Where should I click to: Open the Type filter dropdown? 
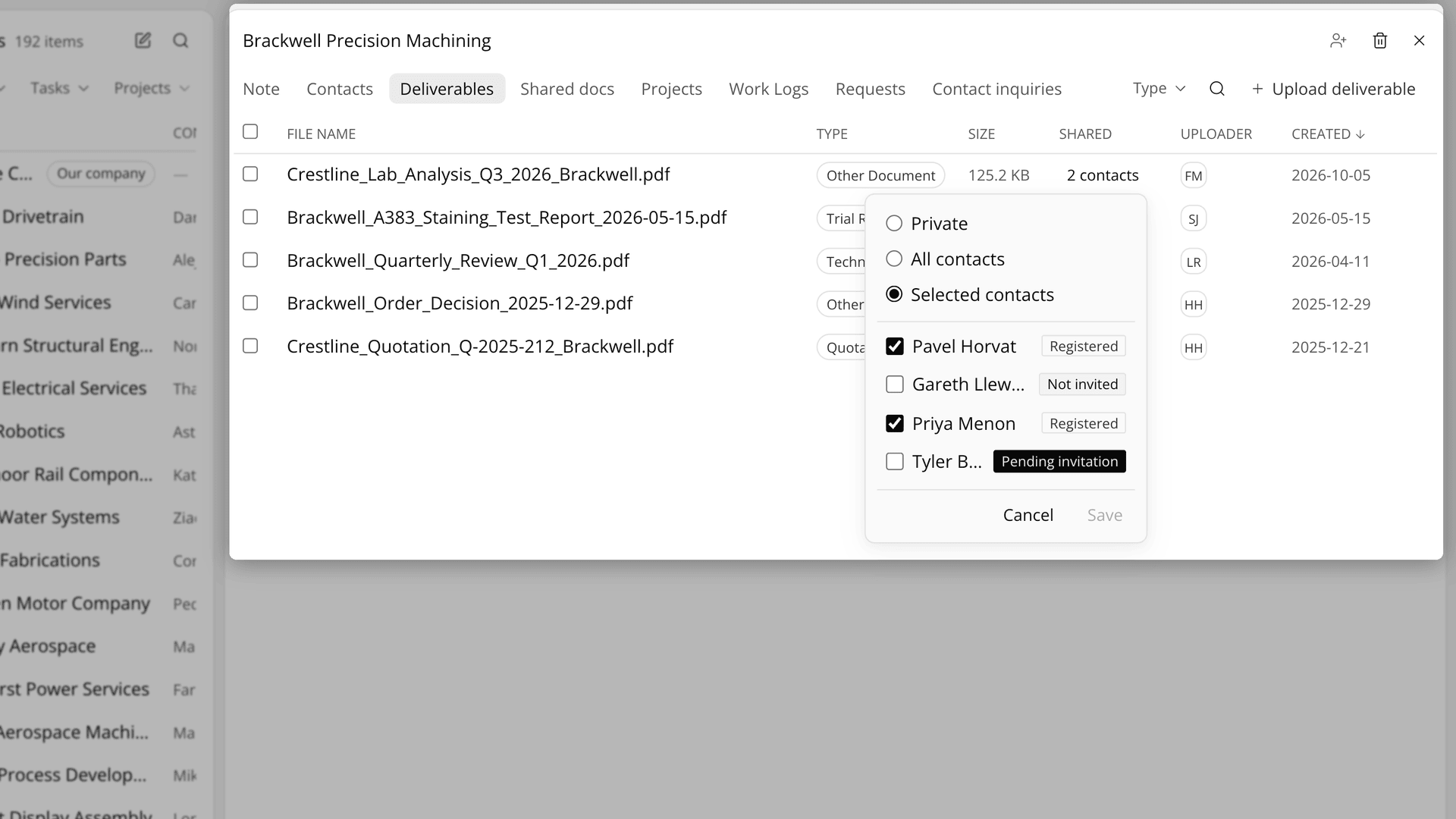1159,89
